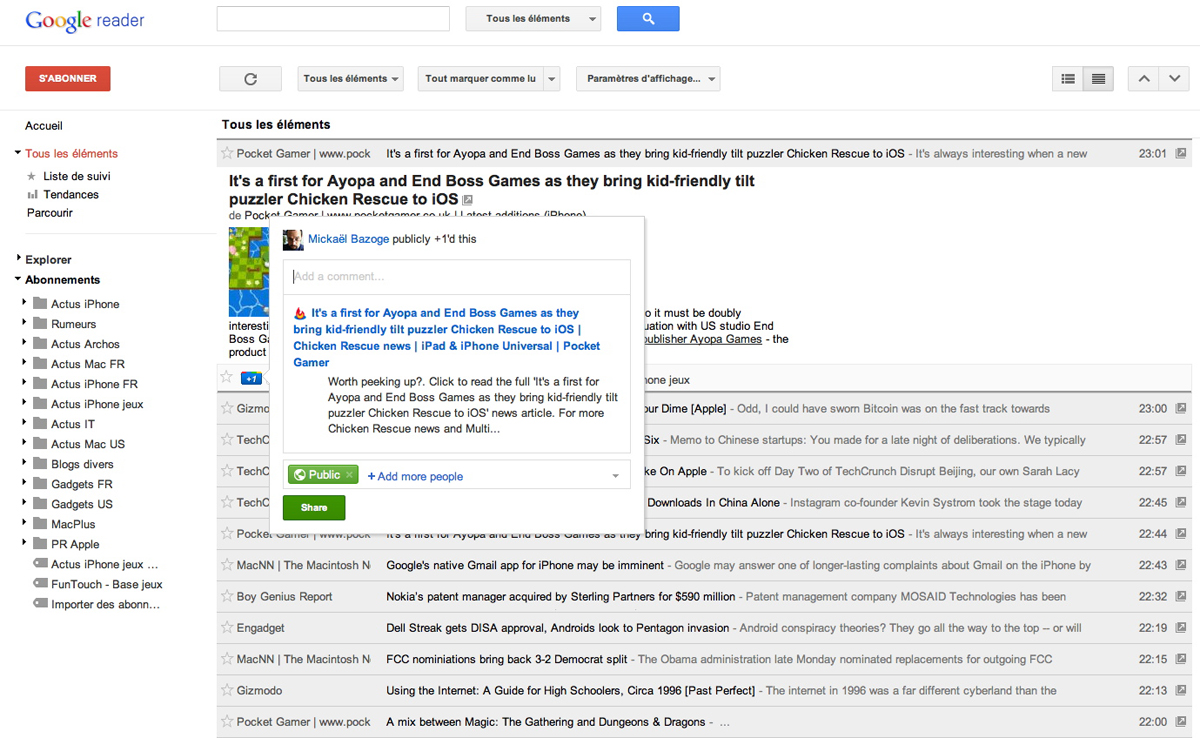Go to the previous item with the up arrow
The width and height of the screenshot is (1200, 738).
point(1143,79)
